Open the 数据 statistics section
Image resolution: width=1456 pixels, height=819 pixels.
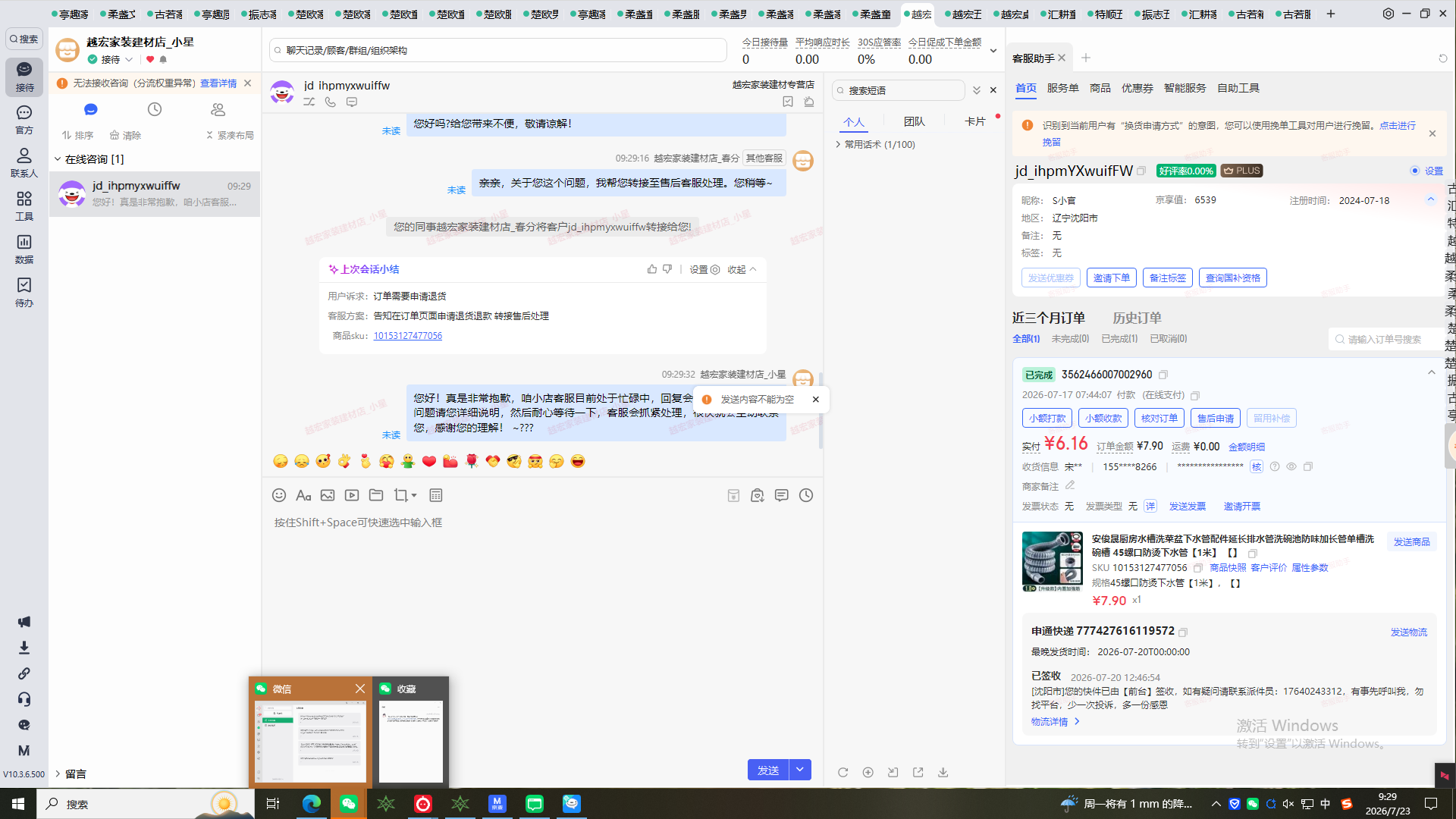[24, 249]
